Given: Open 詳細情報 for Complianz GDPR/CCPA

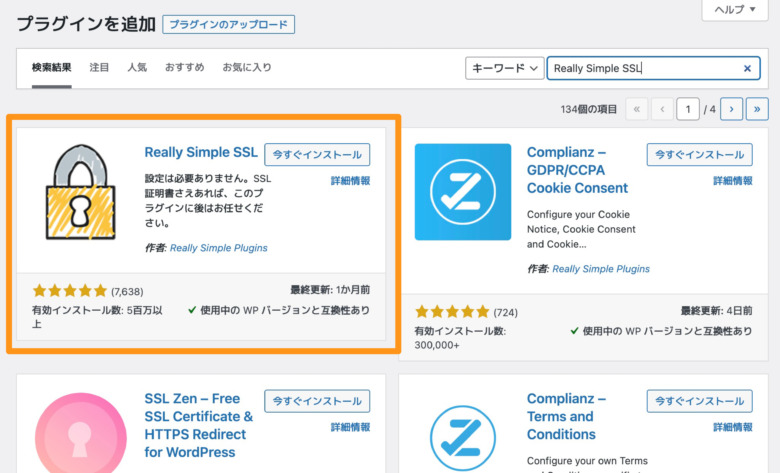Looking at the screenshot, I should coord(733,181).
